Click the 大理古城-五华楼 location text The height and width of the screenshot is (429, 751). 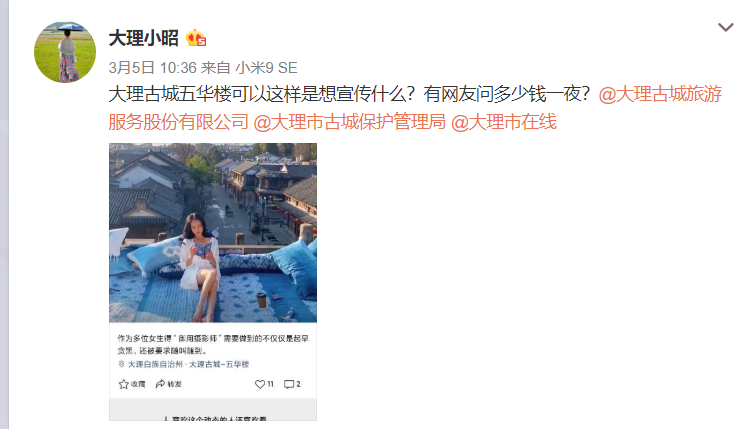[219, 364]
